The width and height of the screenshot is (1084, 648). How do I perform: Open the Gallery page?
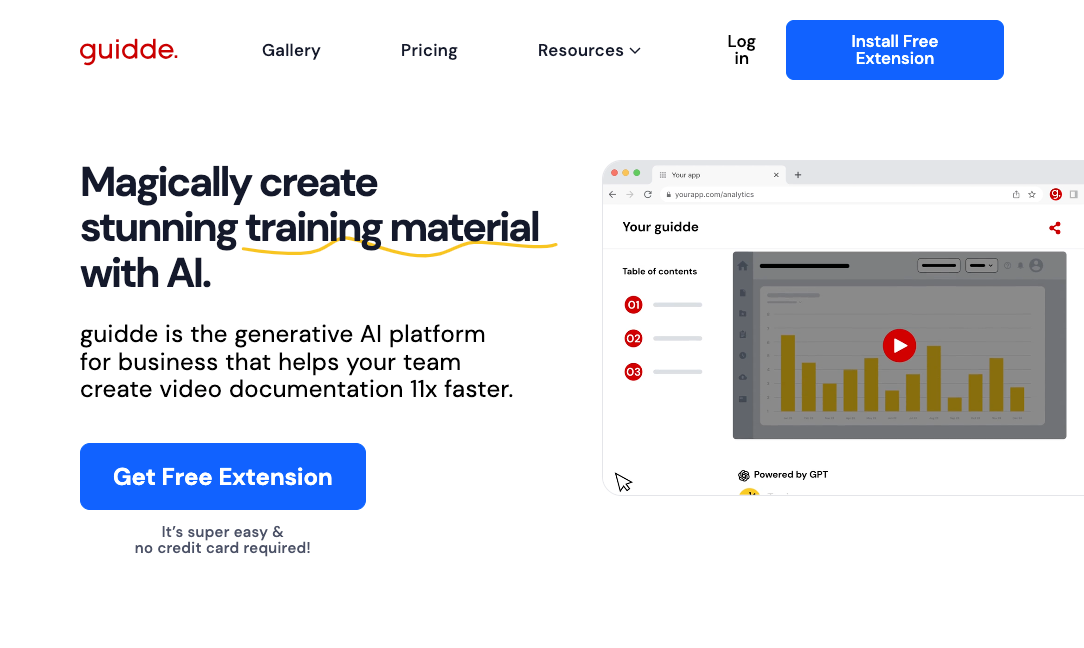[x=291, y=50]
